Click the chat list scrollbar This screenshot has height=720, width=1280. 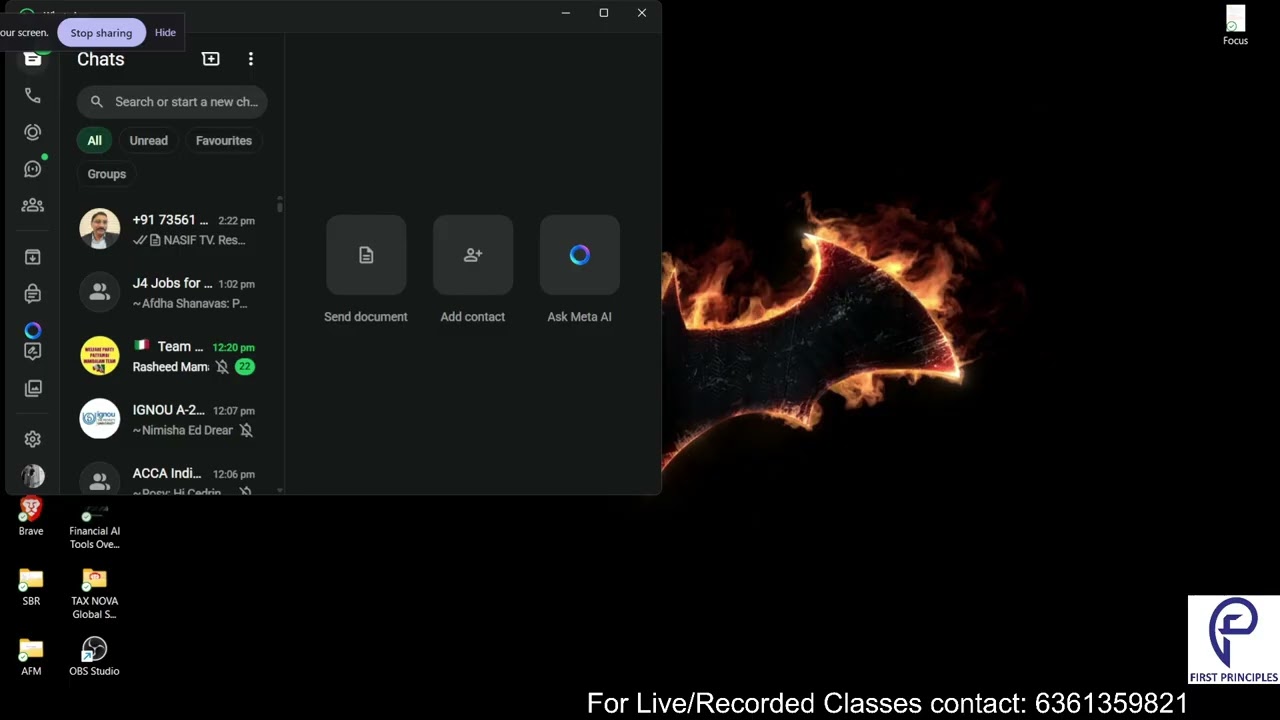tap(280, 205)
